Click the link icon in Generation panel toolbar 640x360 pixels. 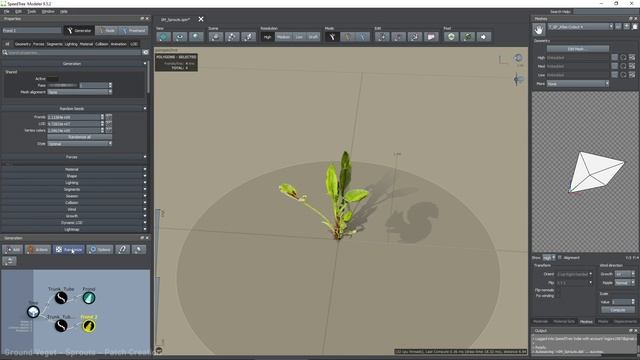click(122, 249)
